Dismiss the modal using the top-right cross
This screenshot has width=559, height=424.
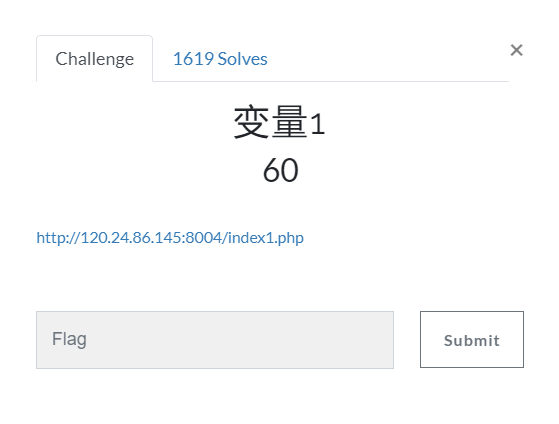point(516,50)
